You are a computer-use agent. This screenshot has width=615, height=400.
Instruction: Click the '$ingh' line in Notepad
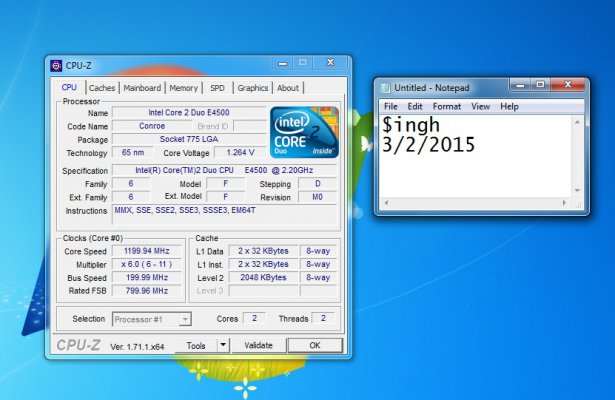[411, 125]
